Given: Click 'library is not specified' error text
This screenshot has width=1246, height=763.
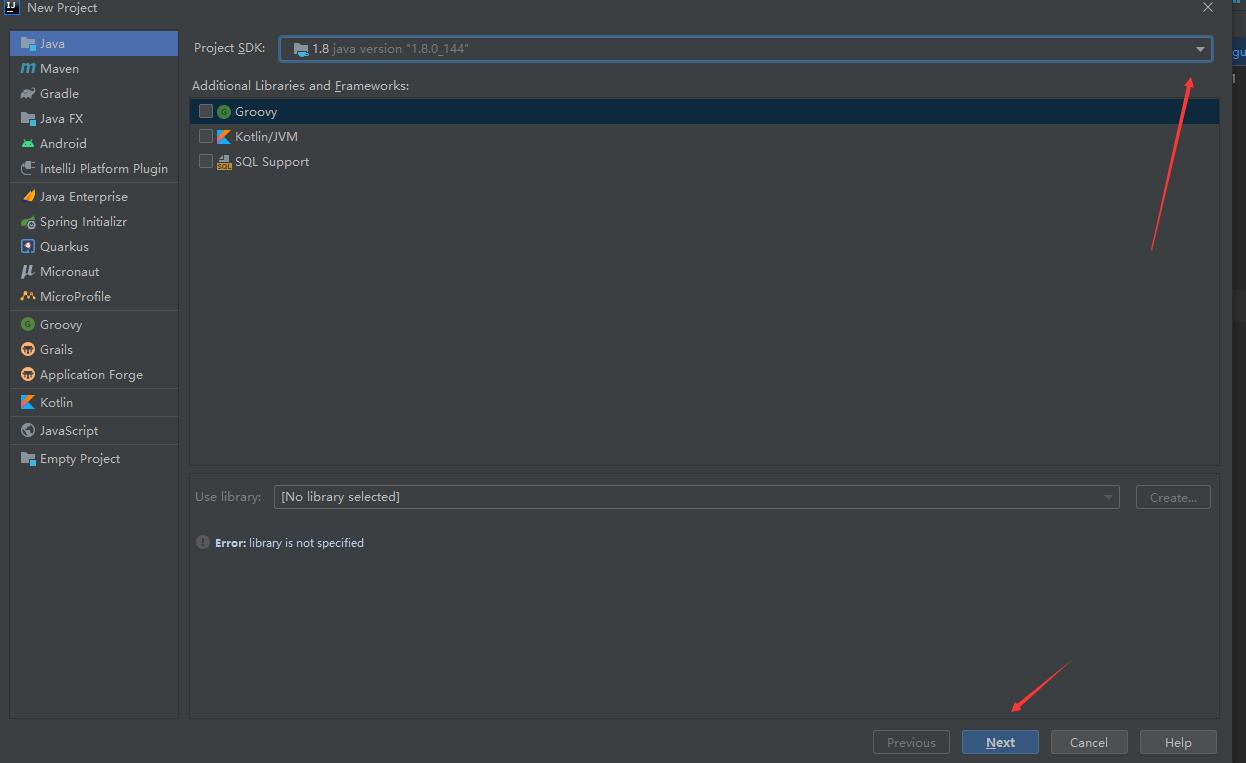Looking at the screenshot, I should coord(306,543).
